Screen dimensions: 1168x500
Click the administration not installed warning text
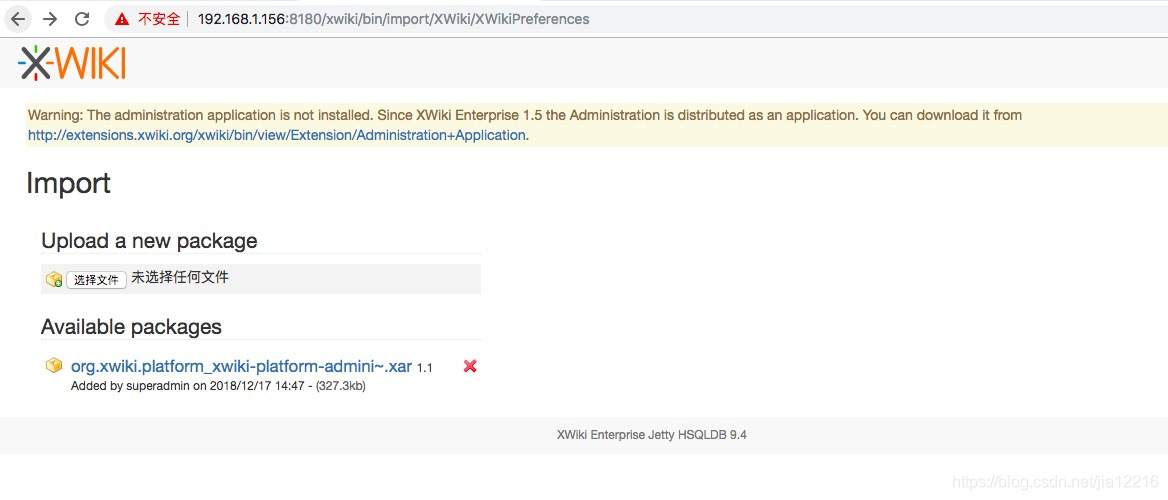(x=524, y=115)
